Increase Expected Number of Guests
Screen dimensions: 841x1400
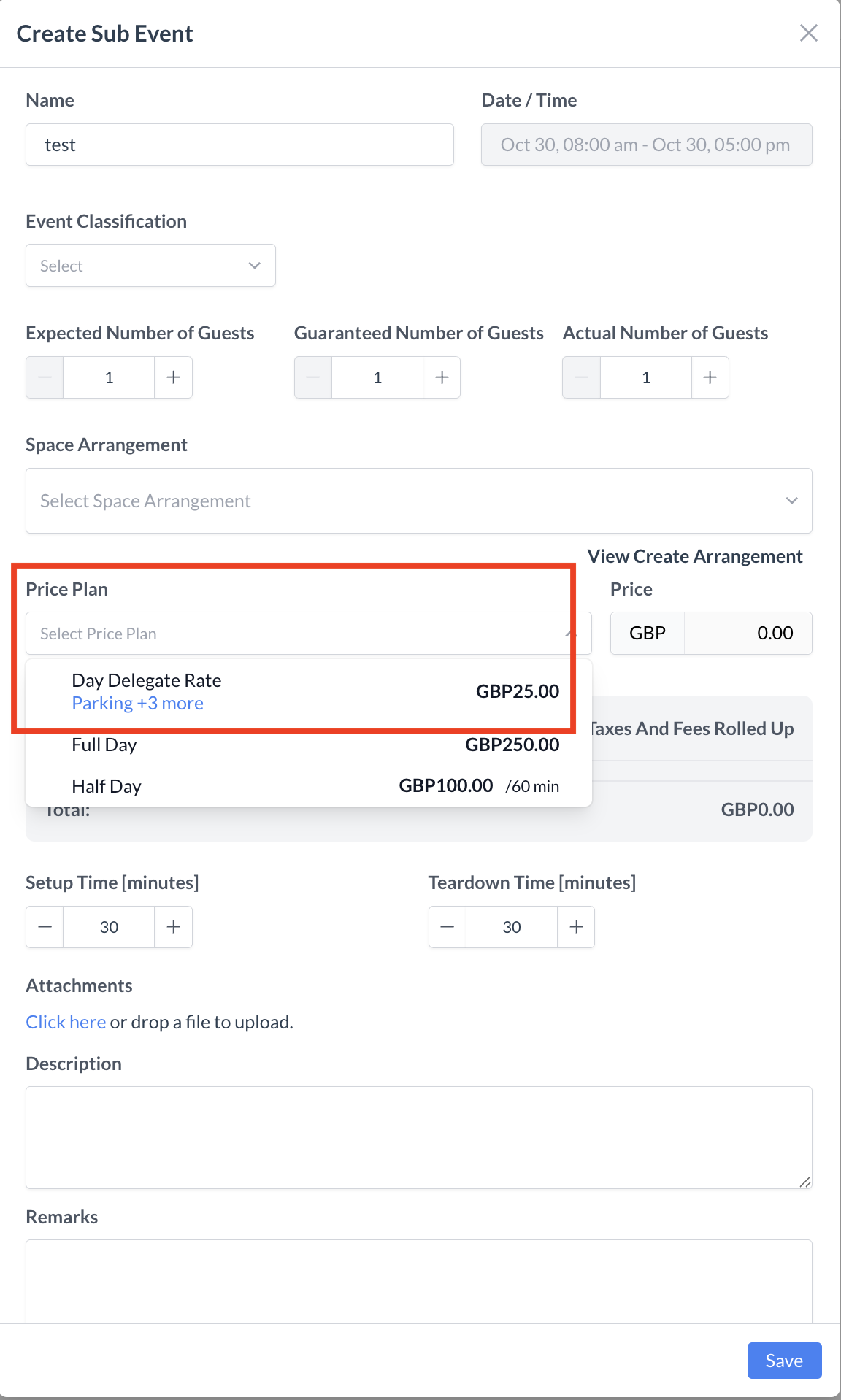pyautogui.click(x=173, y=377)
